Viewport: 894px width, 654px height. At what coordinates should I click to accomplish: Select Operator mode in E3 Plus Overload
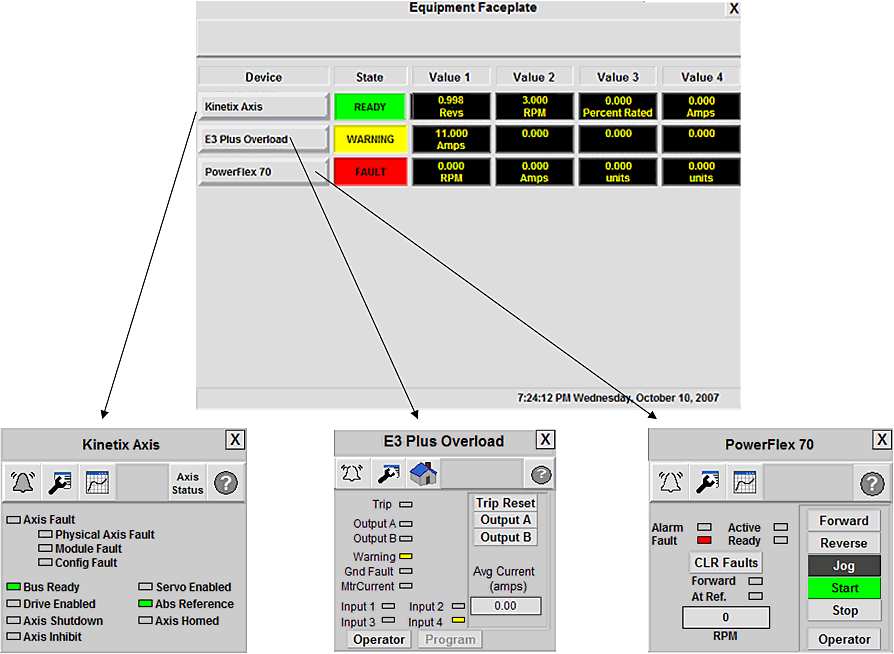379,640
